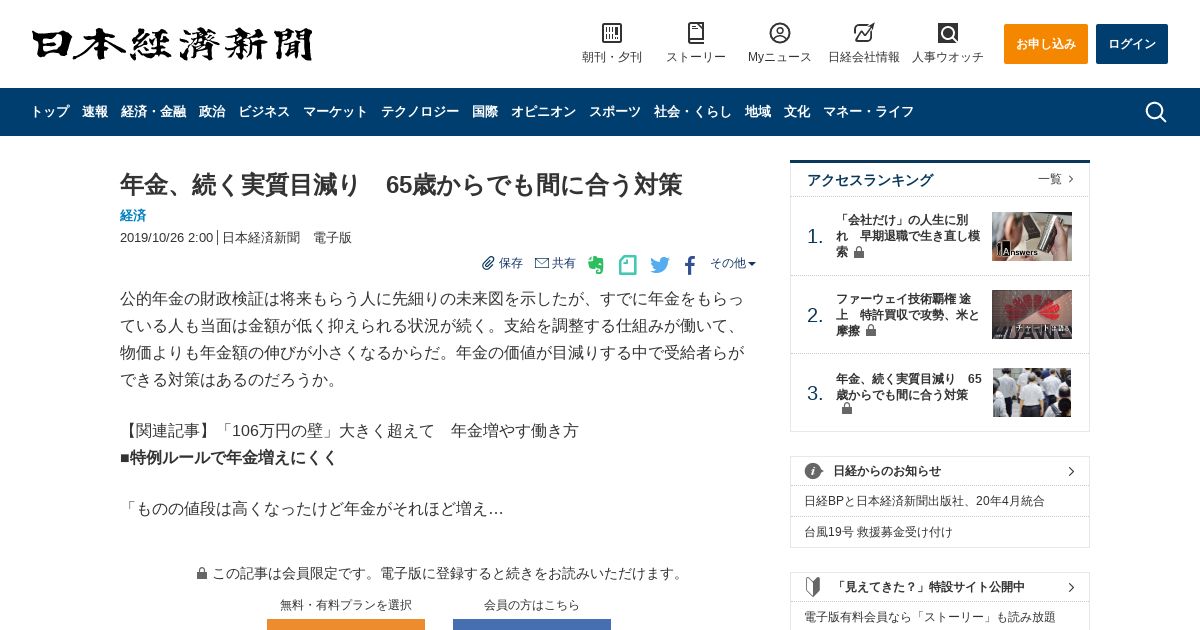
Task: Click the ログイン button
Action: (1132, 44)
